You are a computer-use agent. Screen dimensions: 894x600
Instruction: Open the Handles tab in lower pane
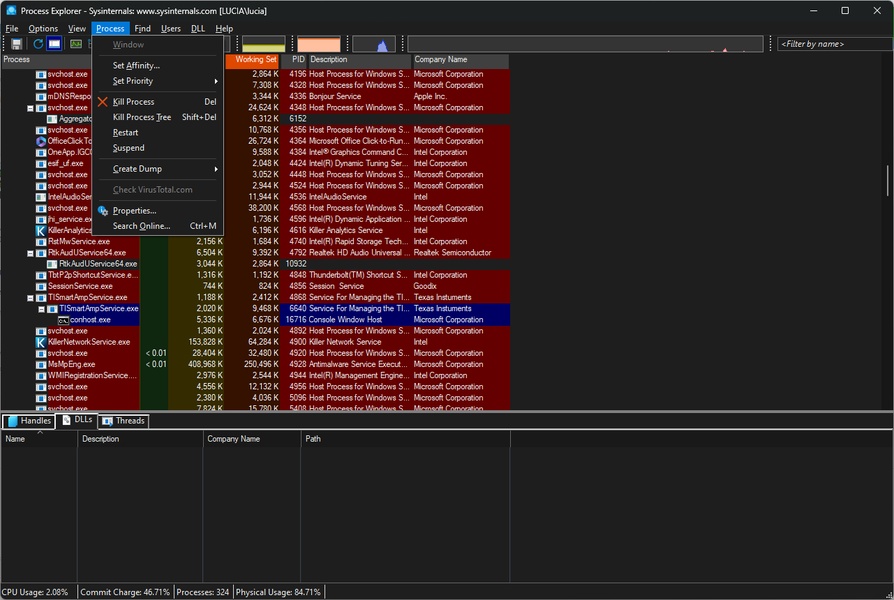[x=29, y=421]
